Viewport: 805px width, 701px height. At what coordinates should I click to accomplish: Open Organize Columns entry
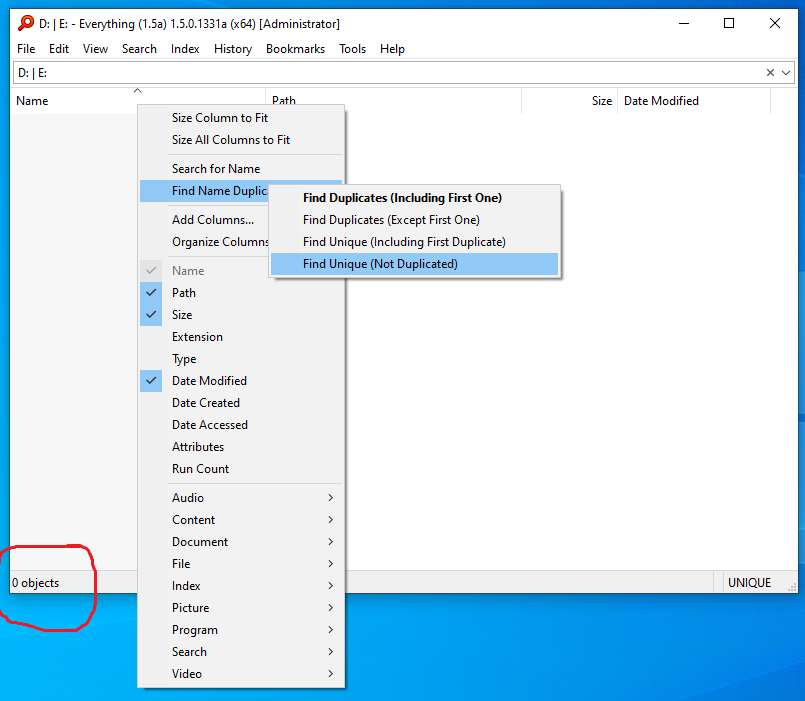[x=204, y=242]
